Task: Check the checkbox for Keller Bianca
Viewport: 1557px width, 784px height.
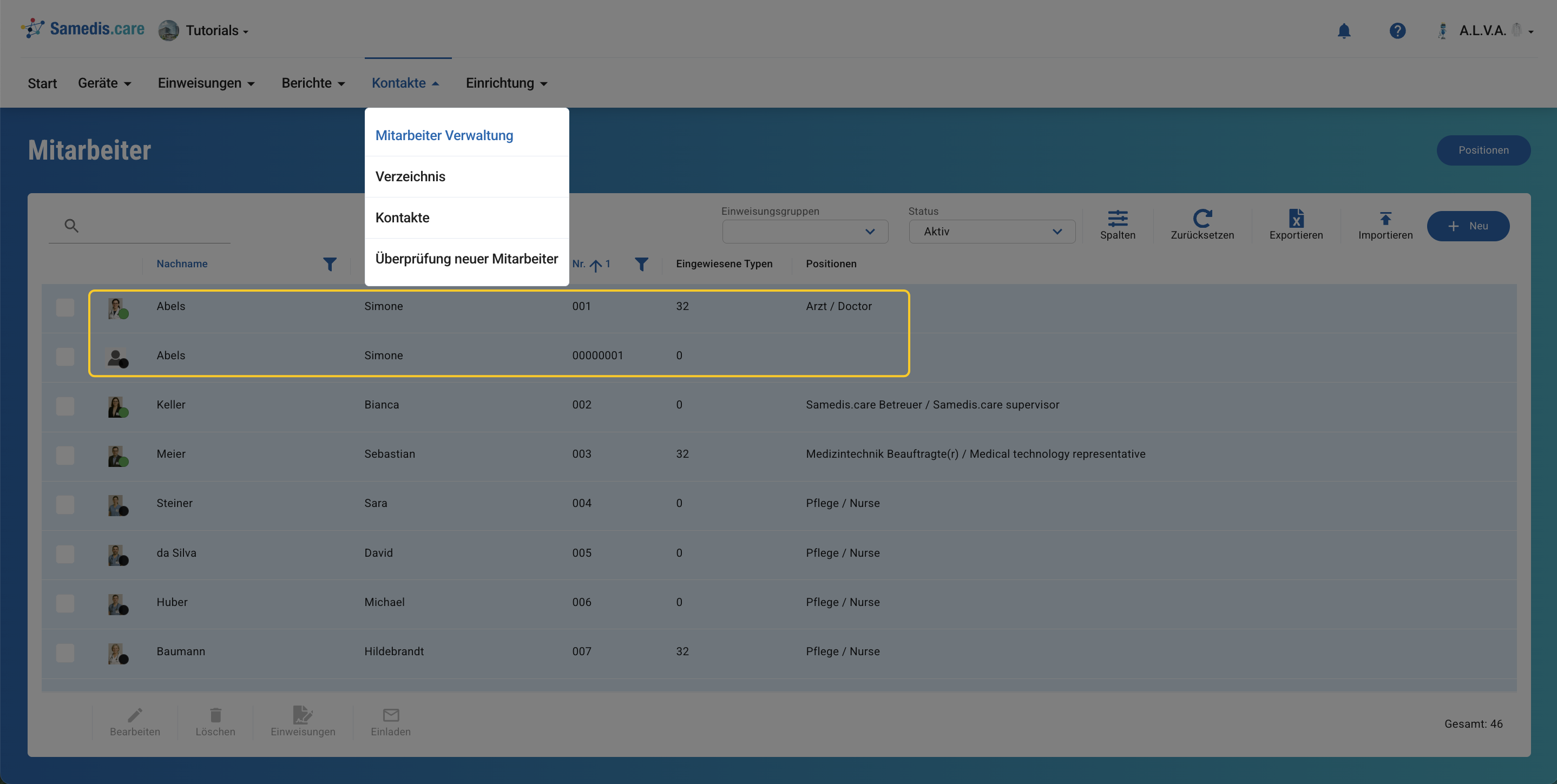Action: click(65, 406)
